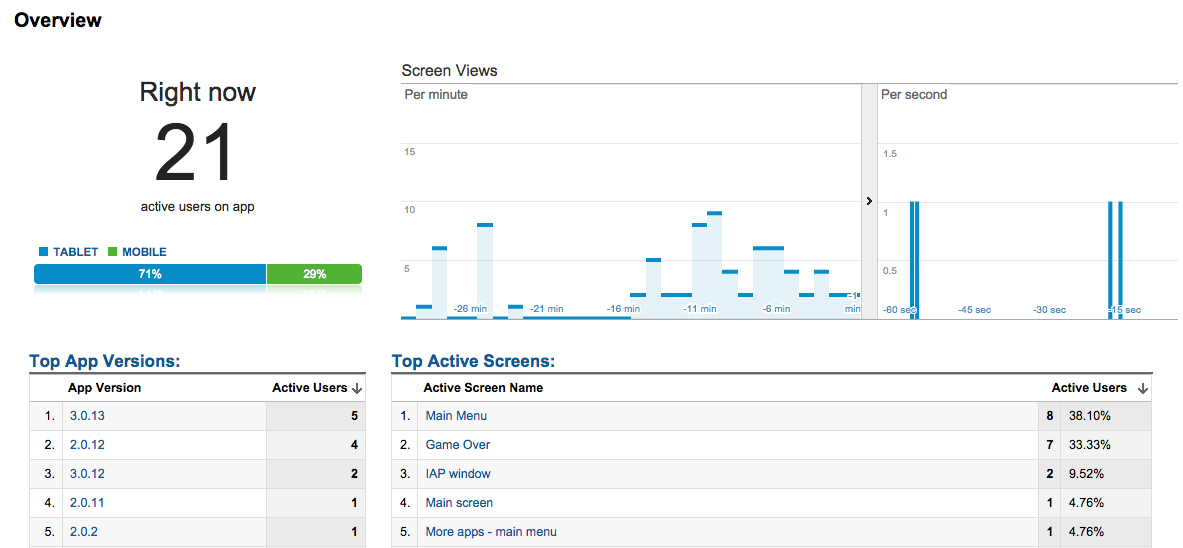Open More apps - main menu link

tap(491, 532)
